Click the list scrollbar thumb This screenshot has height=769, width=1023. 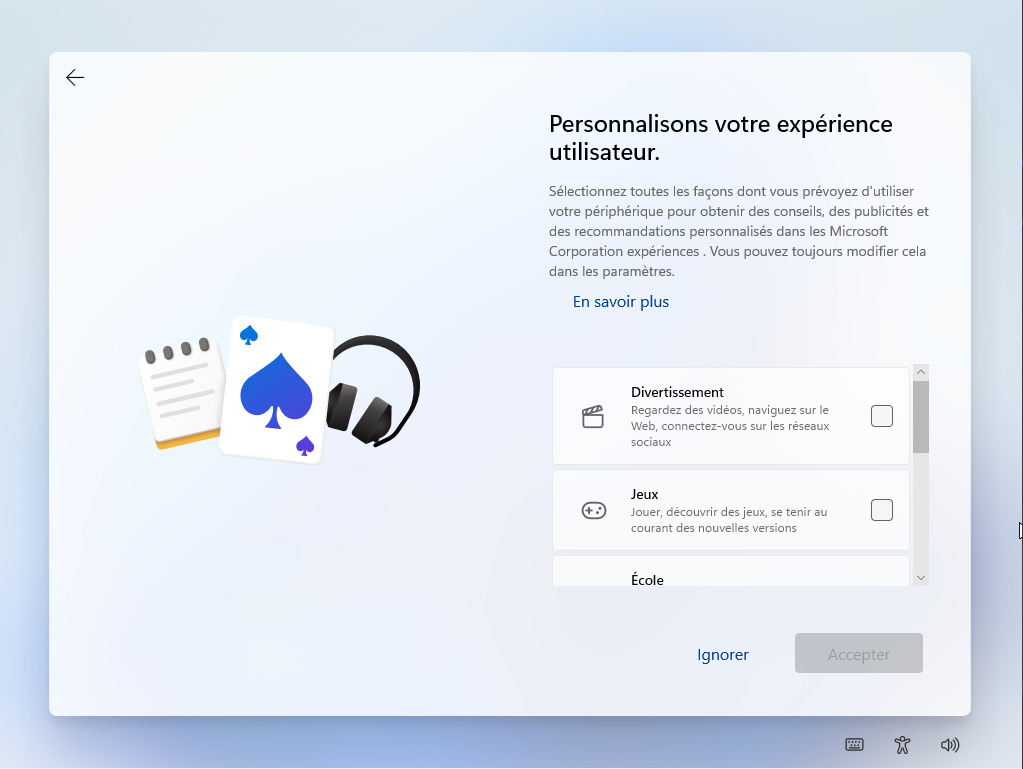coord(921,417)
